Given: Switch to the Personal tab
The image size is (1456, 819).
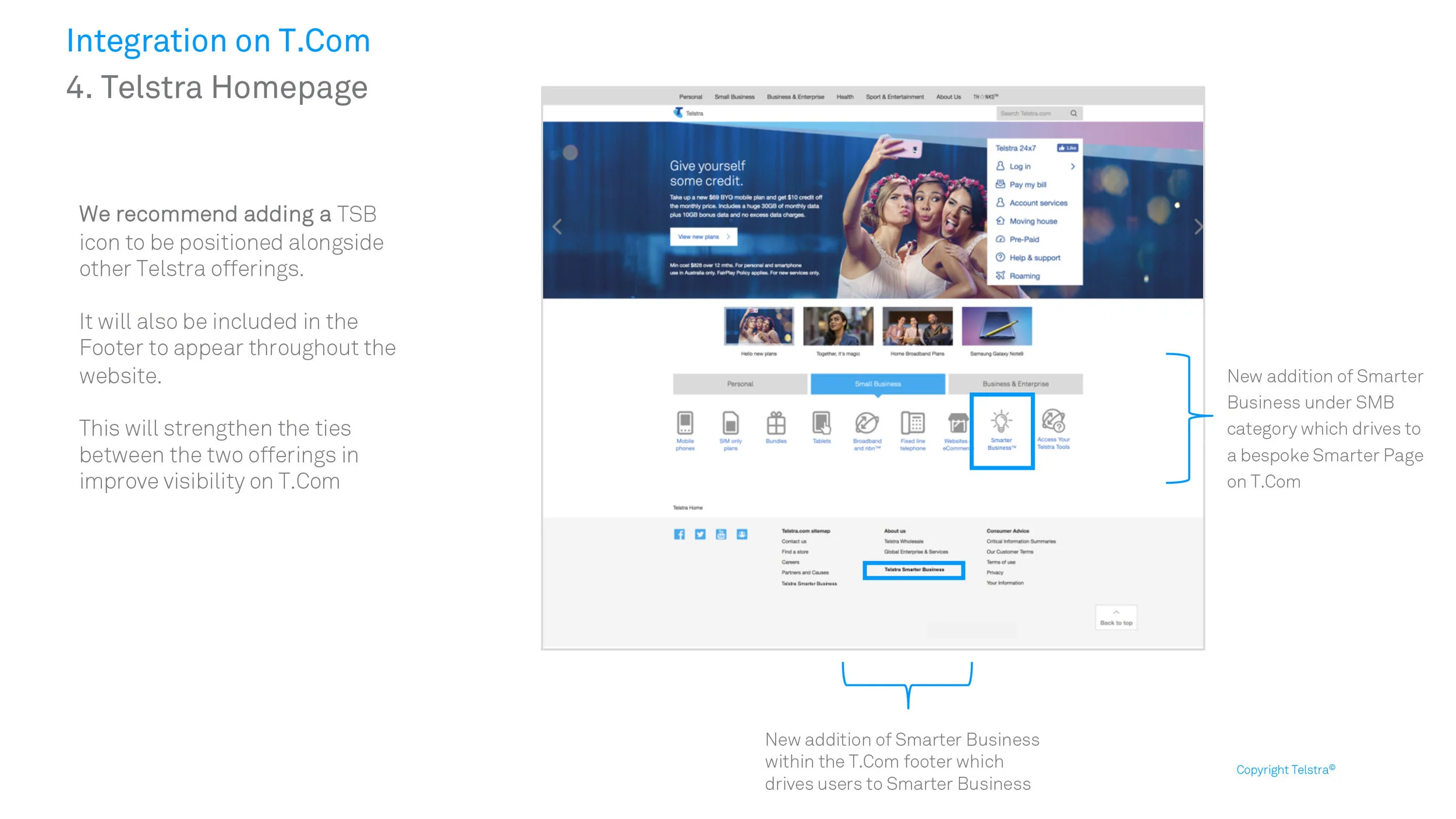Looking at the screenshot, I should coord(740,384).
